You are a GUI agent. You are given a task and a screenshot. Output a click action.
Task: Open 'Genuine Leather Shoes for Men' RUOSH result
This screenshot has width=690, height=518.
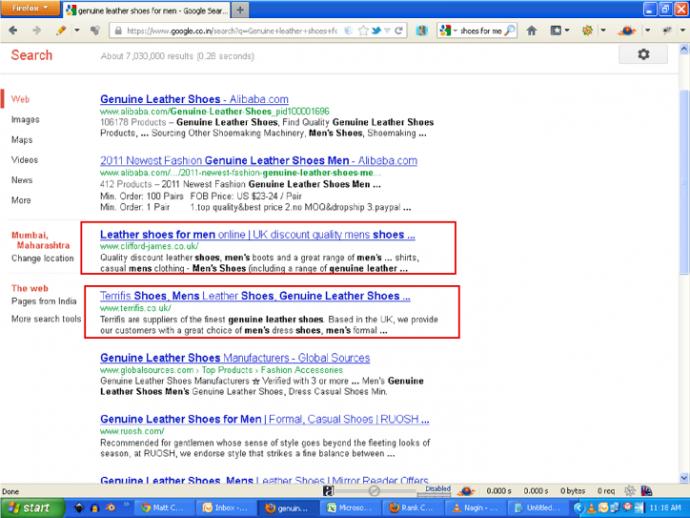[264, 419]
